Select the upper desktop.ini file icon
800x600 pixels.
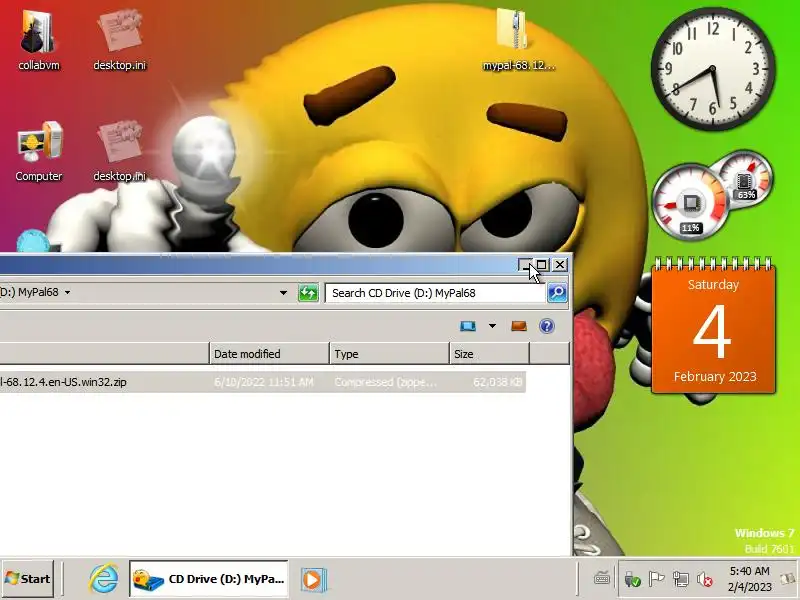click(120, 40)
